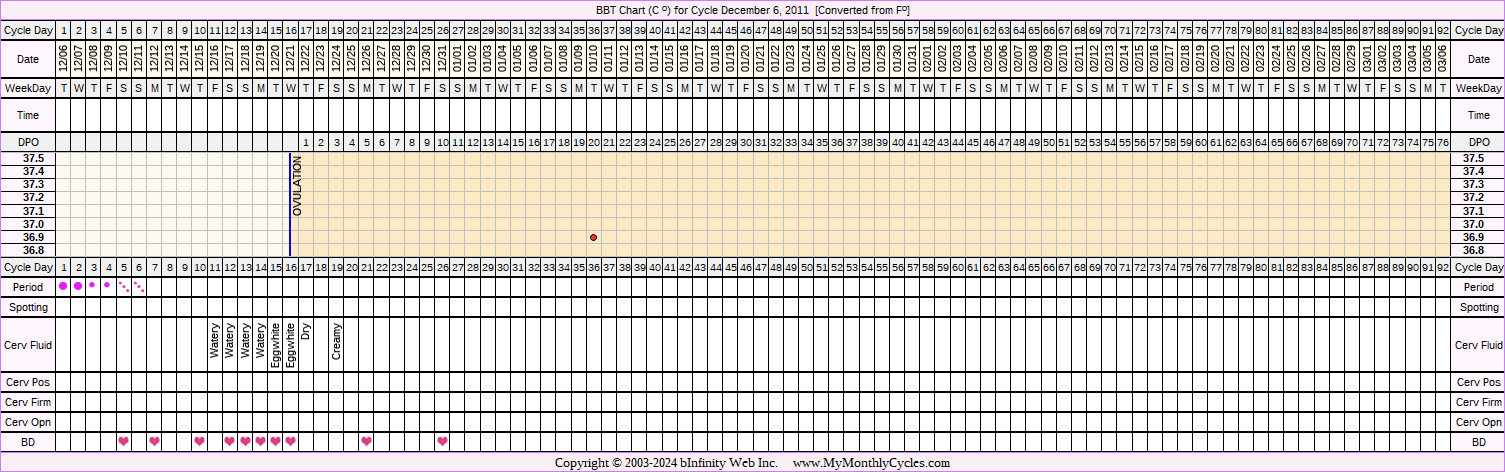The width and height of the screenshot is (1505, 472).
Task: Click the BBT Chart title at the top
Action: 751,10
